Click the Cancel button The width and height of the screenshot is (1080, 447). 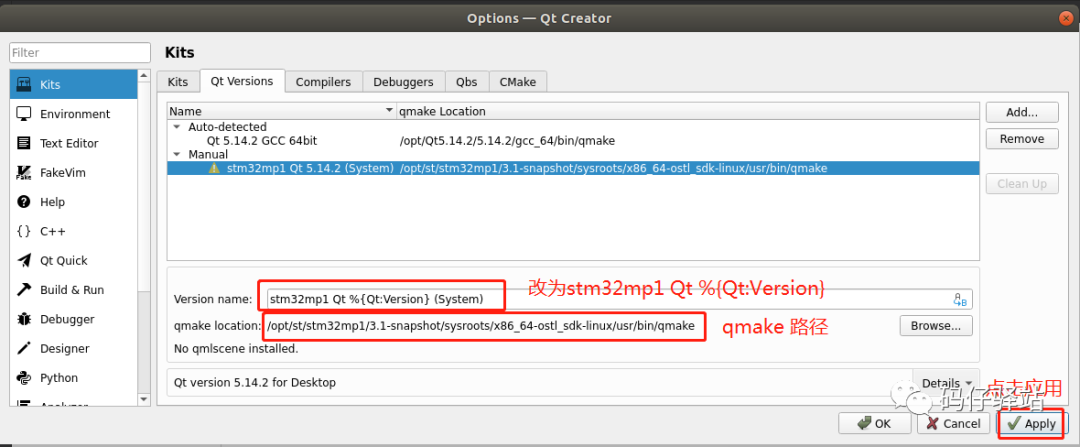(x=953, y=424)
